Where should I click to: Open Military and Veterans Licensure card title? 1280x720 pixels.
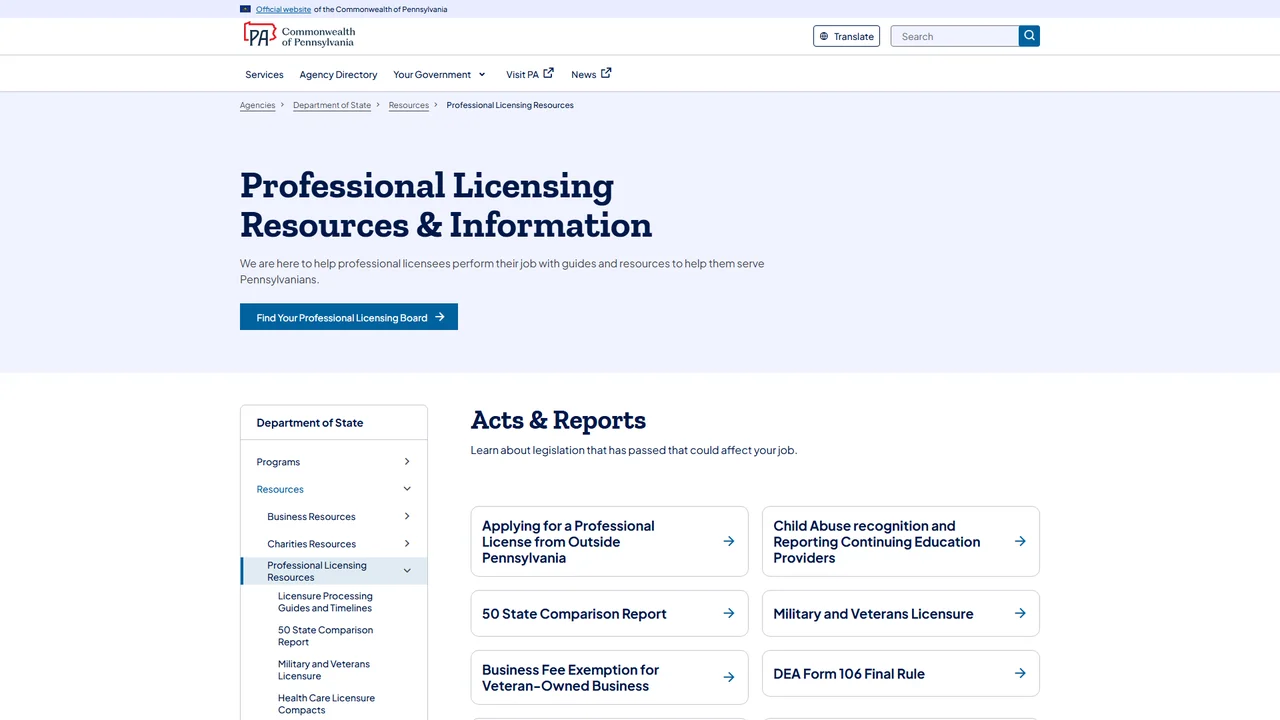[873, 614]
